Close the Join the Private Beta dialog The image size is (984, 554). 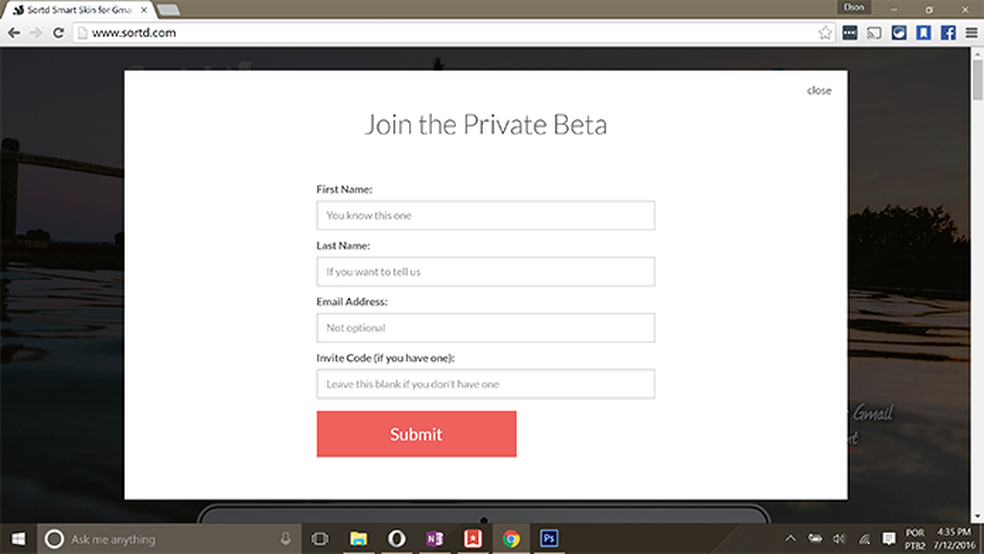(819, 90)
